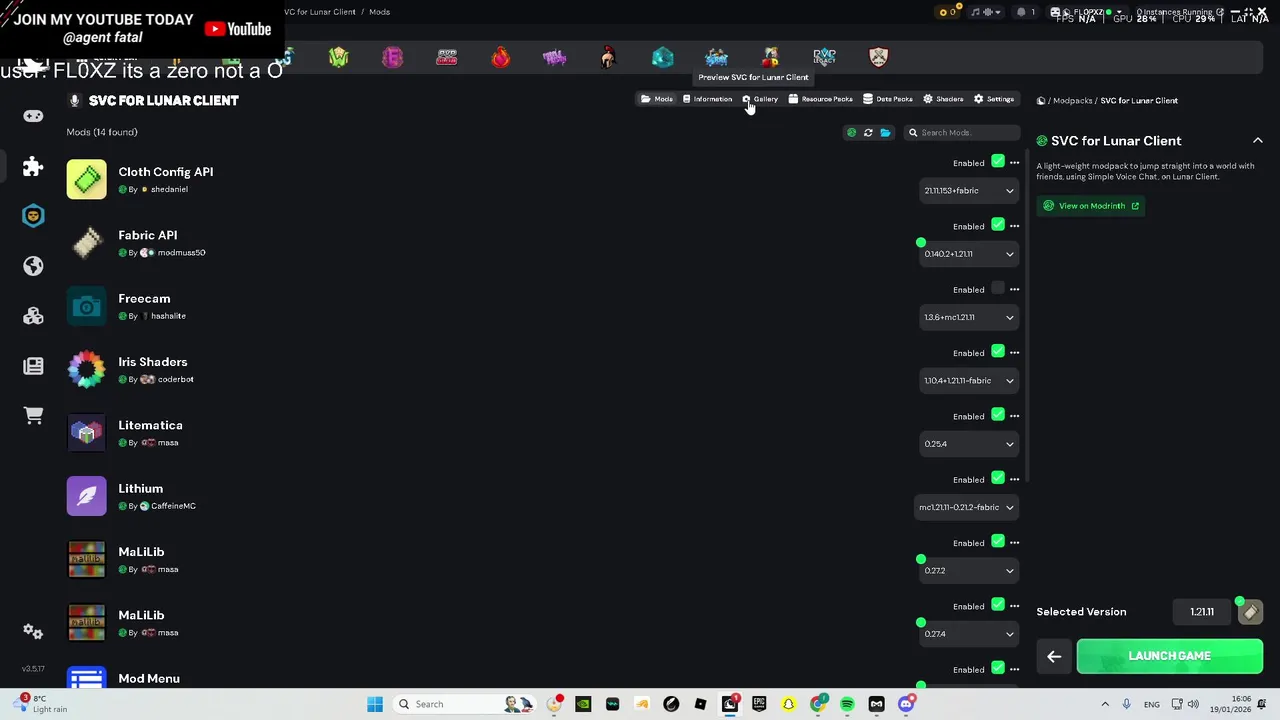Disable the MaLiLib 0.27.2 checkbox
Image resolution: width=1280 pixels, height=720 pixels.
(998, 542)
